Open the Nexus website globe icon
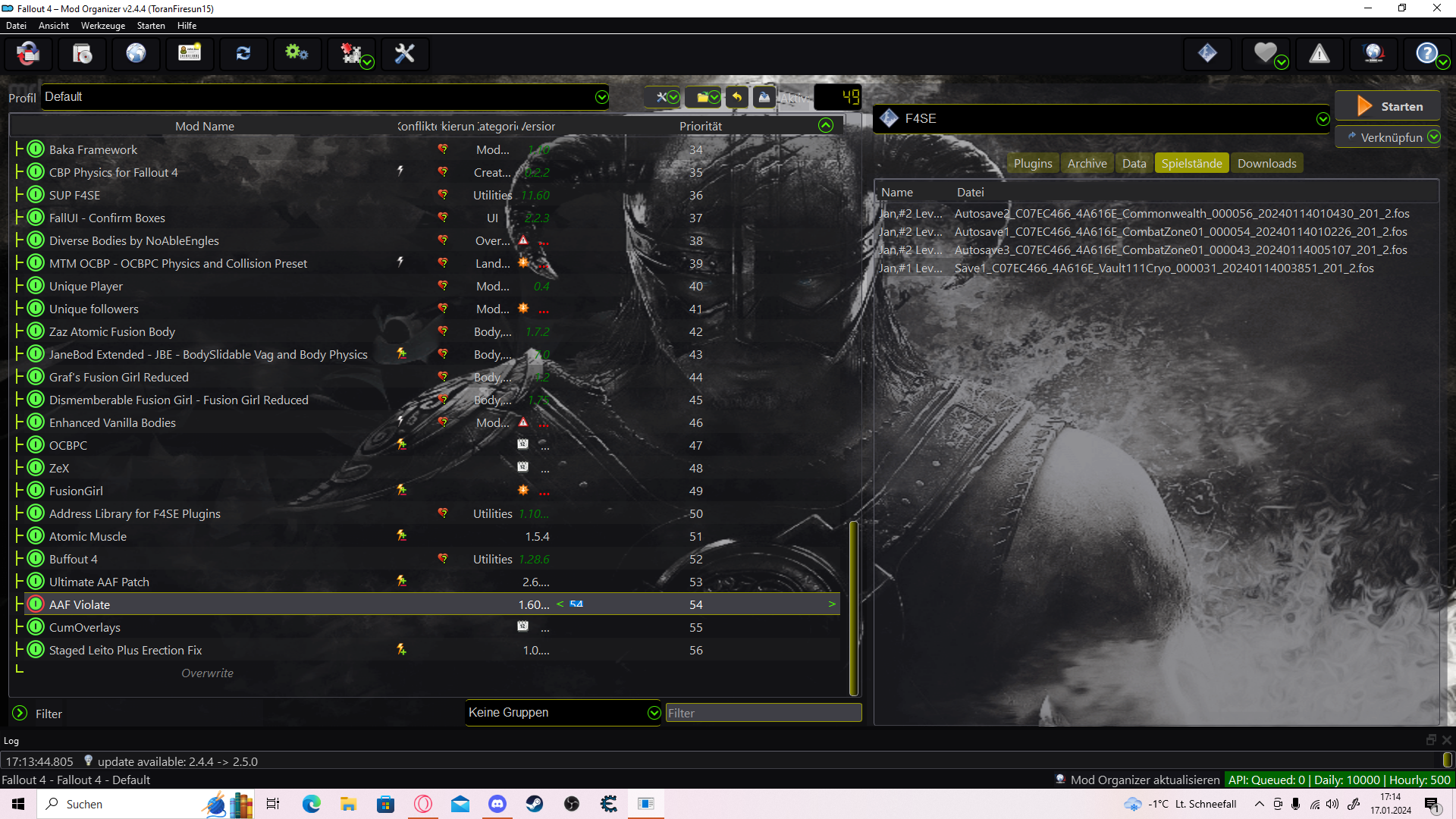The height and width of the screenshot is (819, 1456). [136, 54]
